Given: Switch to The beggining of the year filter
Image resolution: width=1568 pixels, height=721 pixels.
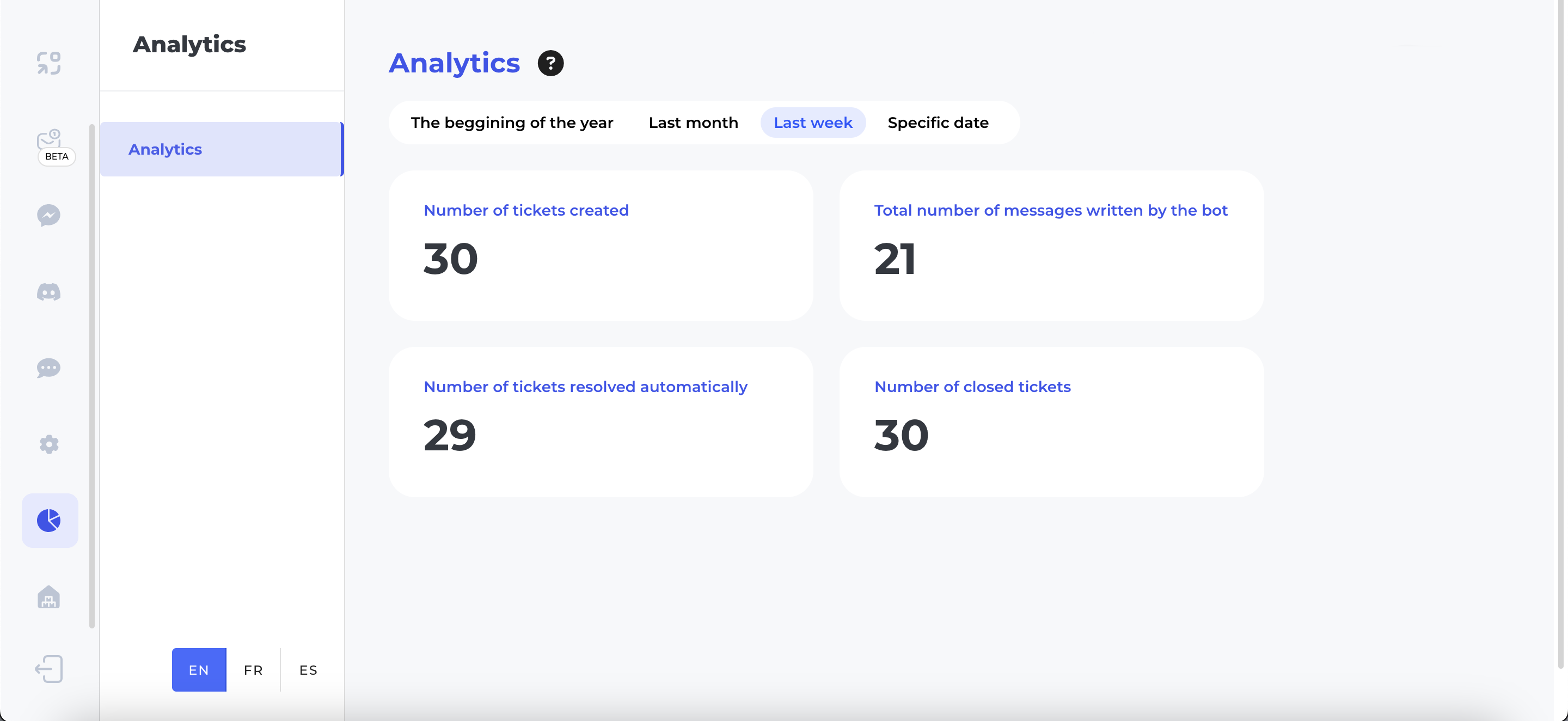Looking at the screenshot, I should 512,123.
